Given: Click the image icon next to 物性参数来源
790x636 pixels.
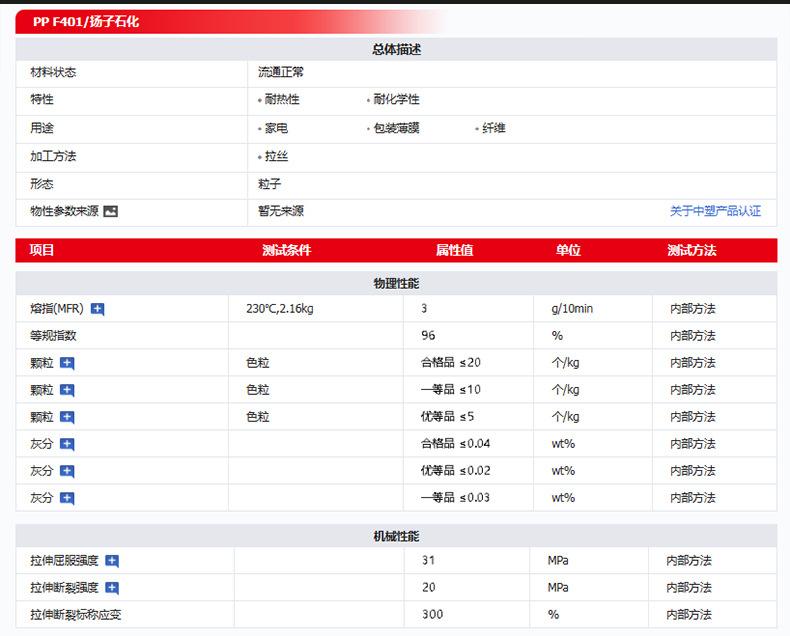Looking at the screenshot, I should [x=110, y=211].
